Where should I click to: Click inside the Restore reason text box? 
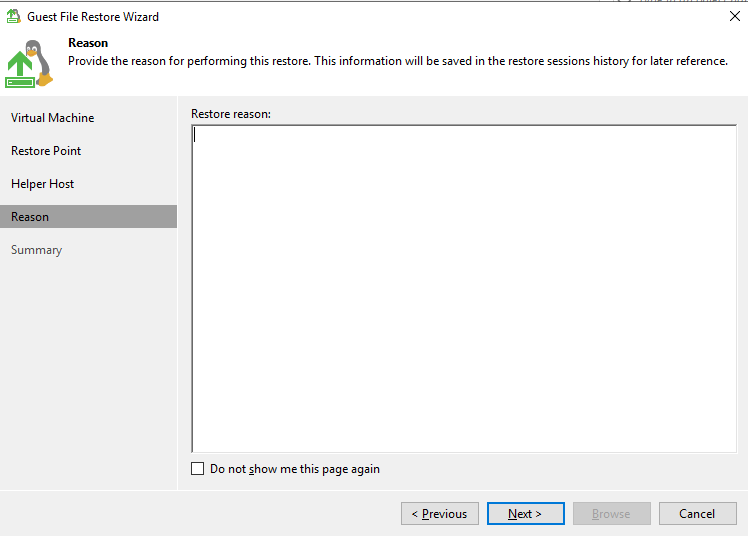click(x=463, y=288)
